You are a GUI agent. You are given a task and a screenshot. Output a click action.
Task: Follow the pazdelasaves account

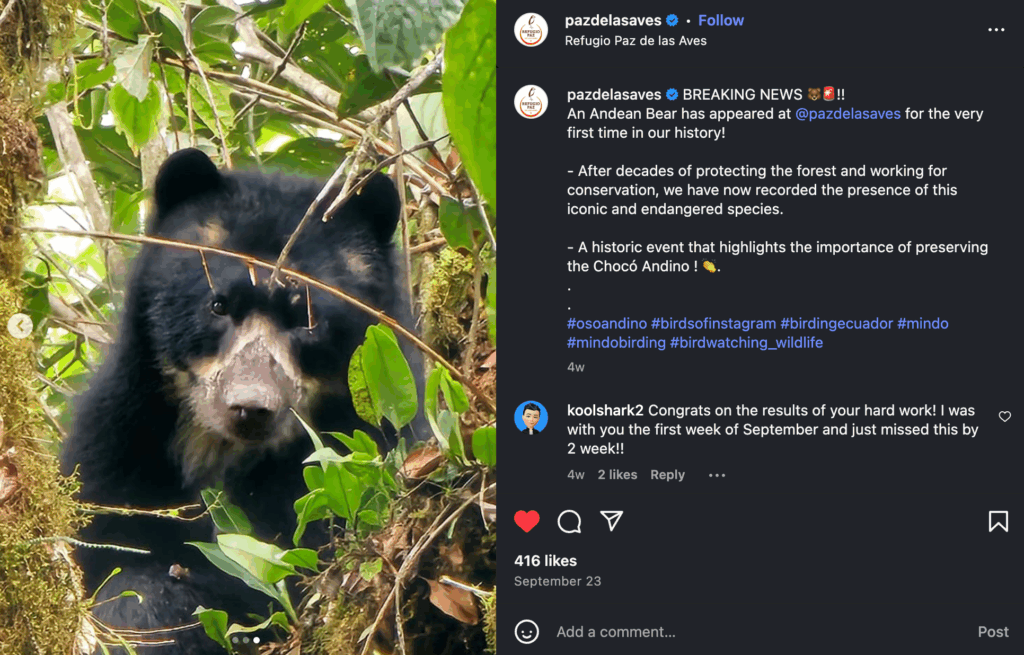click(721, 19)
